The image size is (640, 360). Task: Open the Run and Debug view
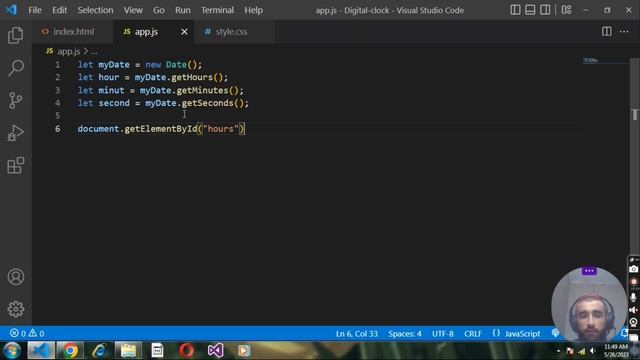point(16,133)
